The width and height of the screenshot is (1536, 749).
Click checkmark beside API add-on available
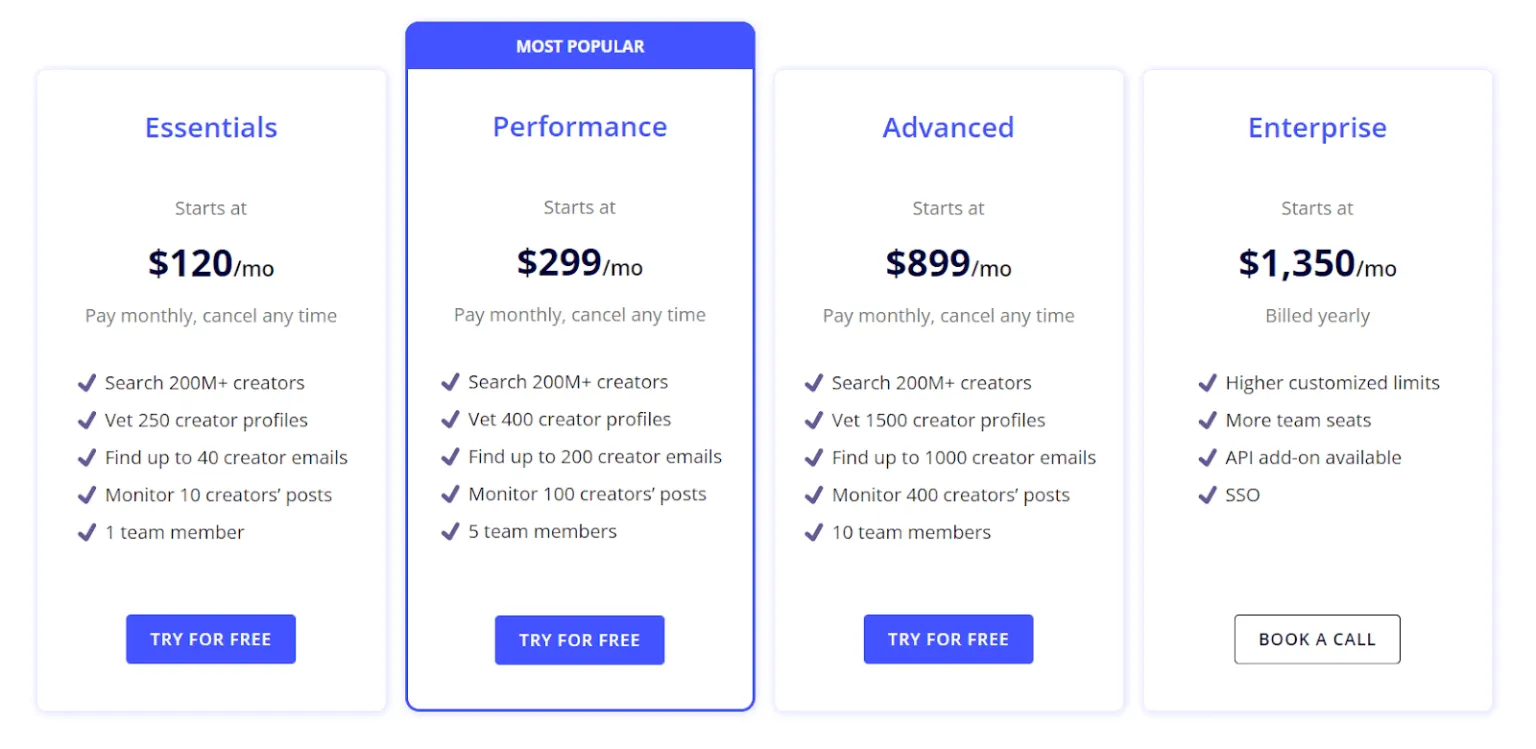[1208, 458]
